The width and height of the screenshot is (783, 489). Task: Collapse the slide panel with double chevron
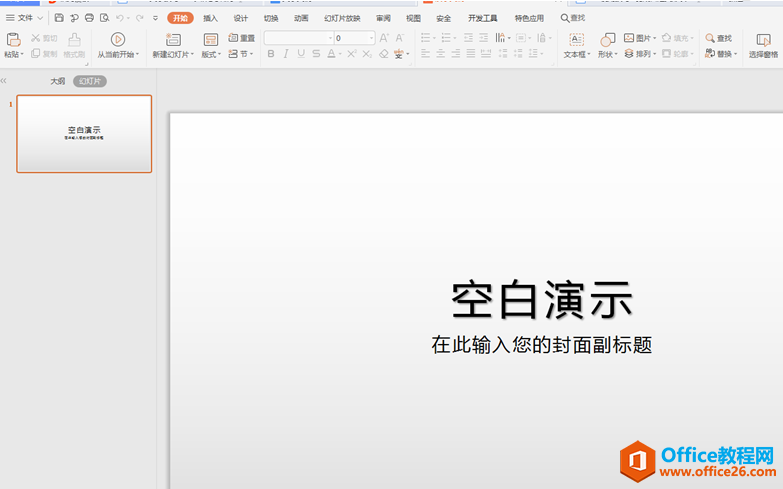(x=3, y=80)
